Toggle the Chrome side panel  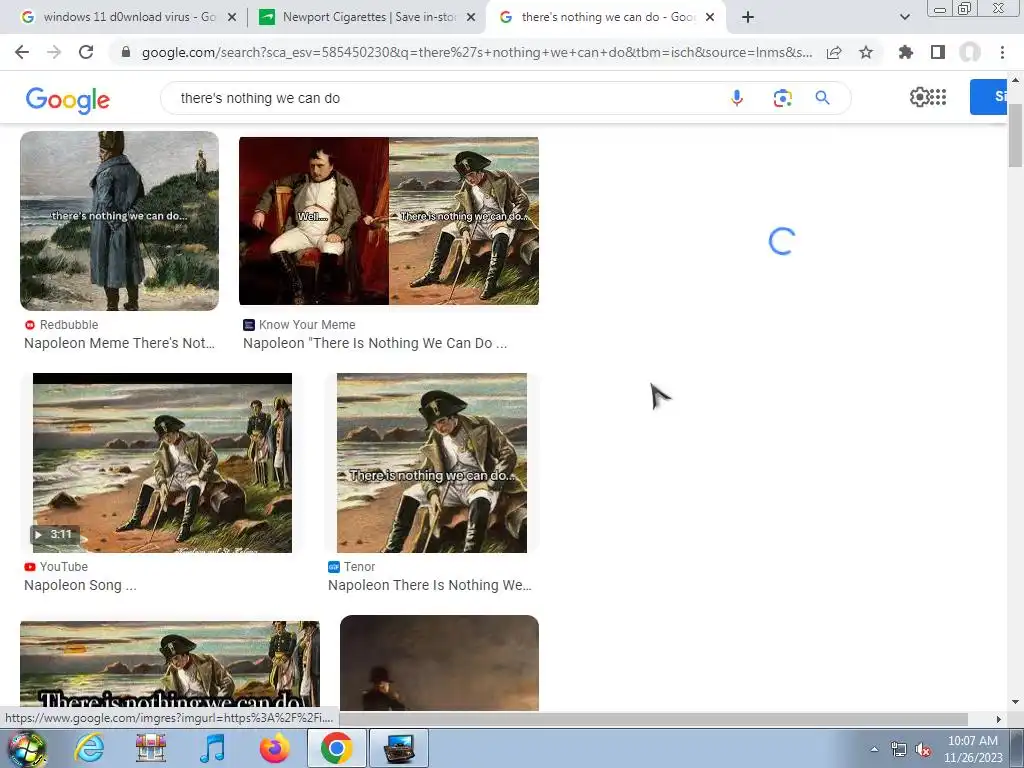pos(938,52)
